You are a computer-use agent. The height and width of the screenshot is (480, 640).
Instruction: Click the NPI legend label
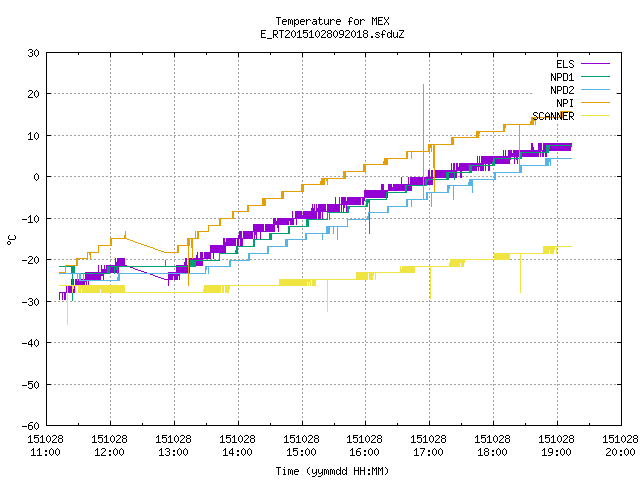point(565,103)
